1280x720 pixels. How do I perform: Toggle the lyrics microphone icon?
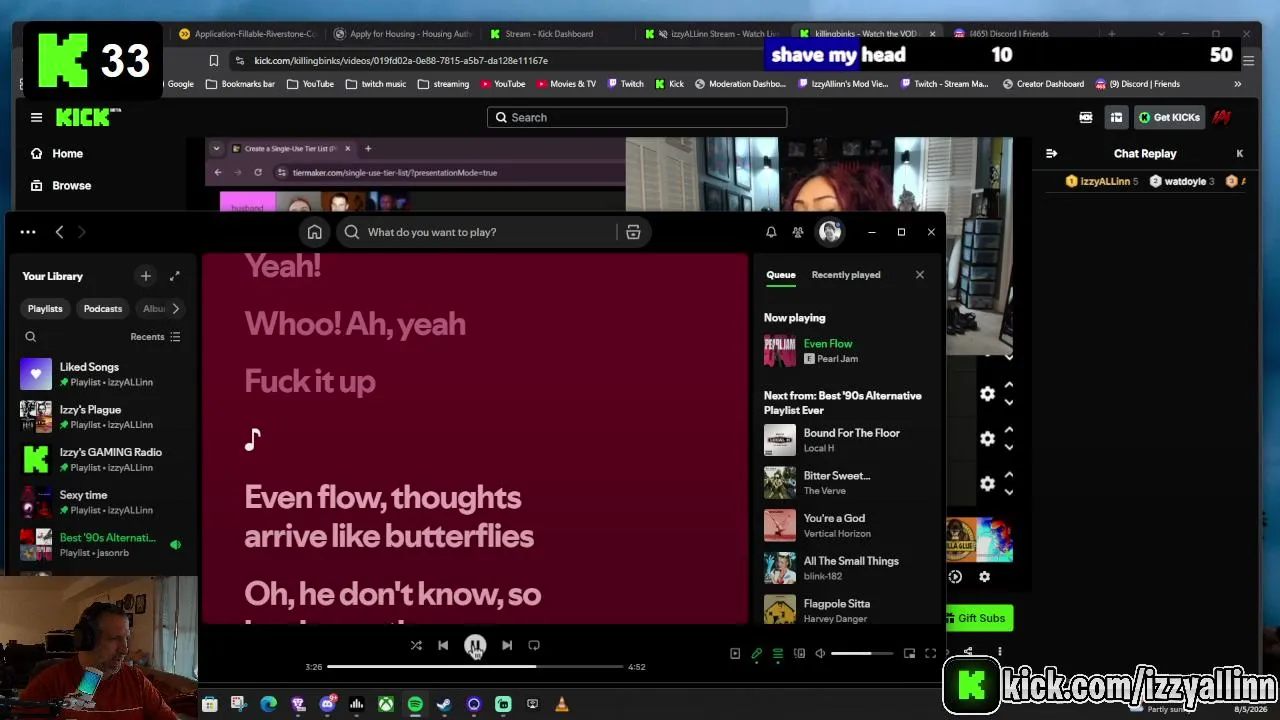pos(757,654)
